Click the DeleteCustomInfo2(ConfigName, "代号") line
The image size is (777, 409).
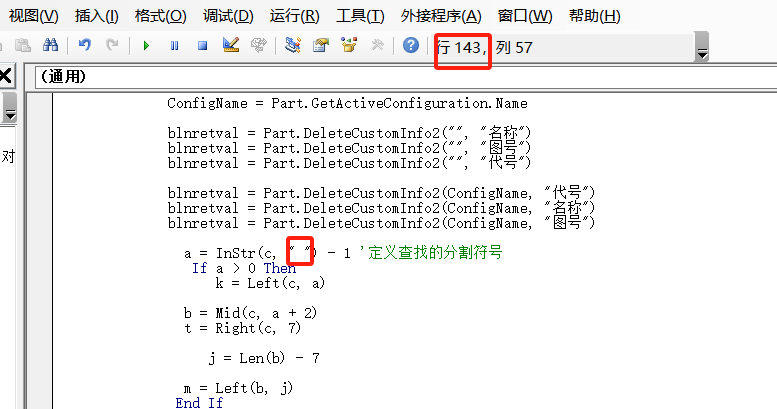coord(381,193)
